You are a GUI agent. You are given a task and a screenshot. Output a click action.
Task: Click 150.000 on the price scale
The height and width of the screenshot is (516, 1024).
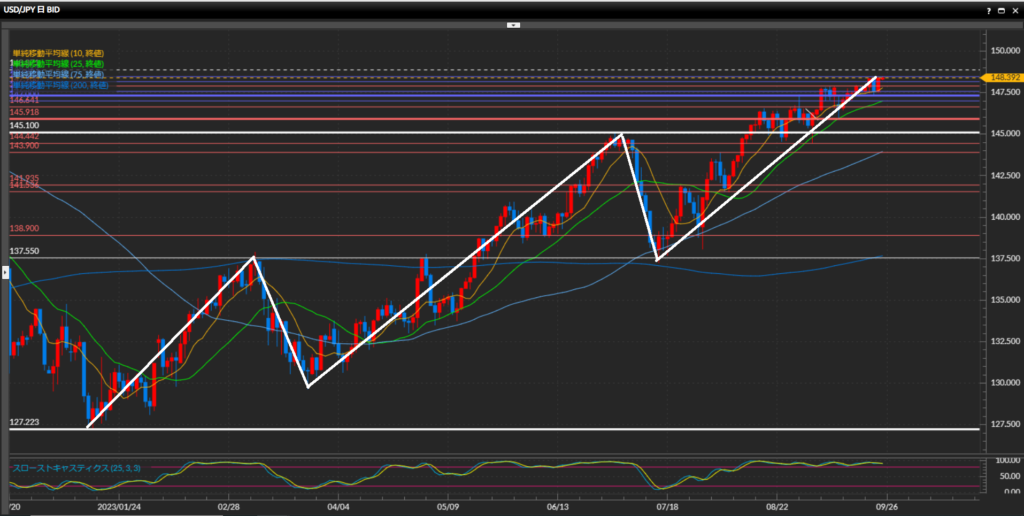(1001, 50)
